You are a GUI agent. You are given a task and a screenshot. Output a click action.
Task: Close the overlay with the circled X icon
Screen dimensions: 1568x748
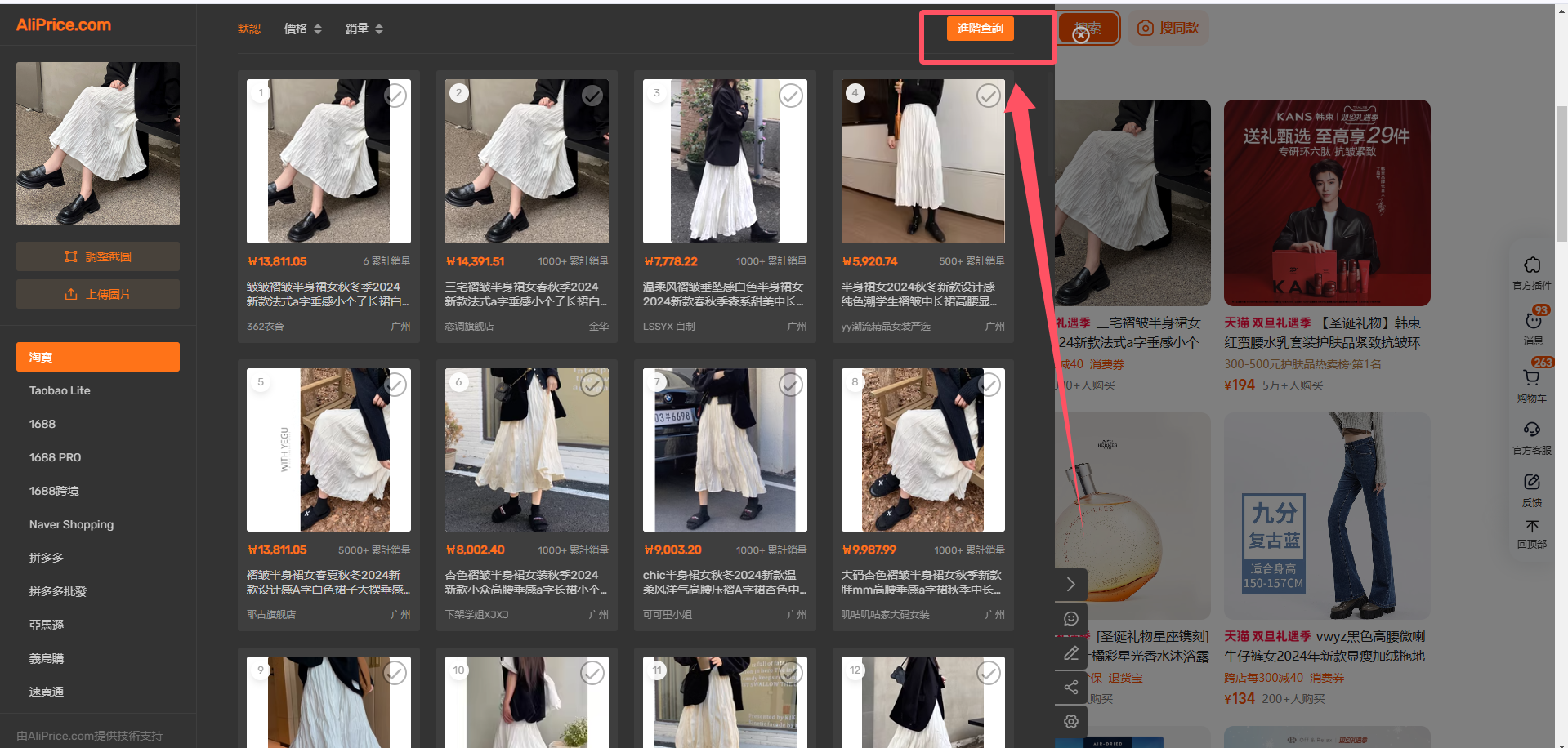click(x=1081, y=35)
